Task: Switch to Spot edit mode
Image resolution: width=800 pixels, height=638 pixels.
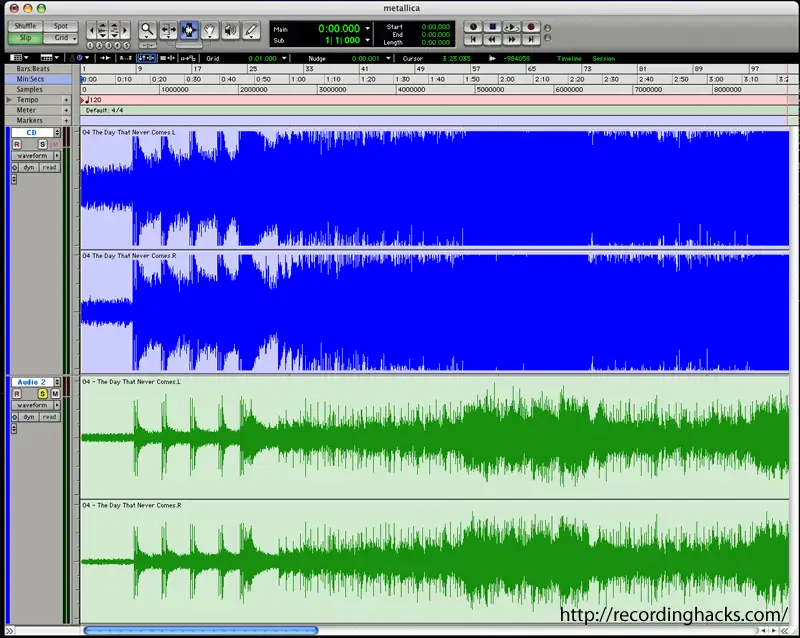Action: pyautogui.click(x=61, y=26)
